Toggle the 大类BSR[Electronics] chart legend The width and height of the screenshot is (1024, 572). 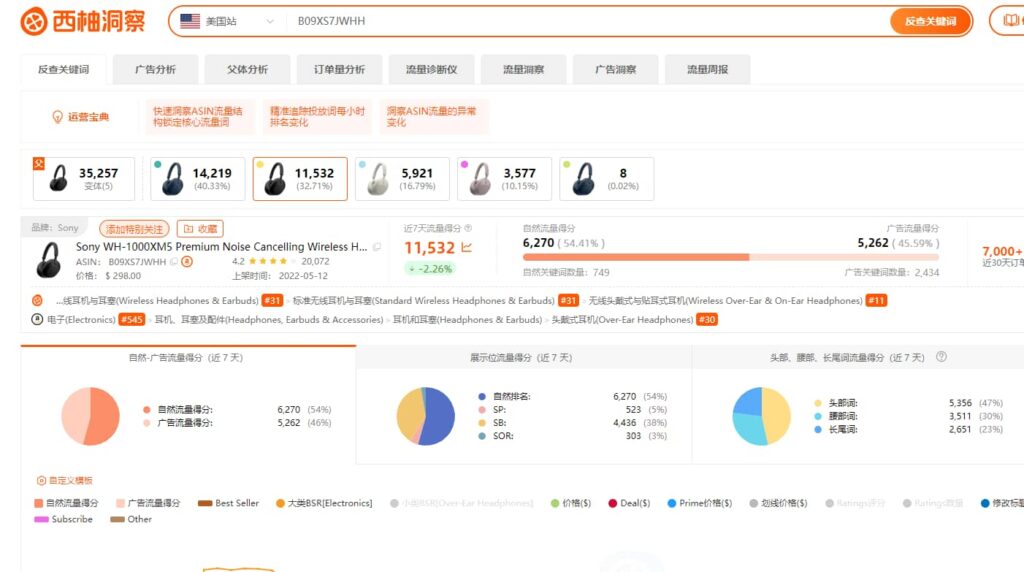(x=324, y=503)
